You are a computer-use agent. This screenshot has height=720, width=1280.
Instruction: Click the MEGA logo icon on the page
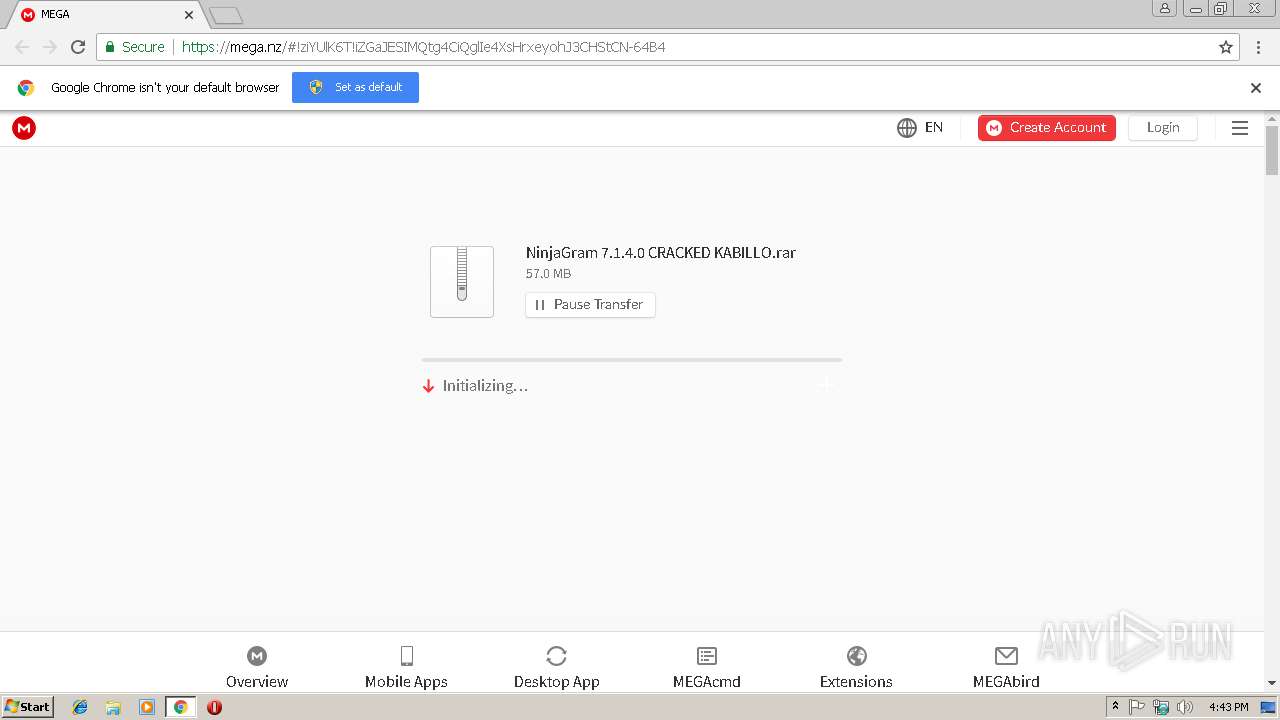coord(24,128)
